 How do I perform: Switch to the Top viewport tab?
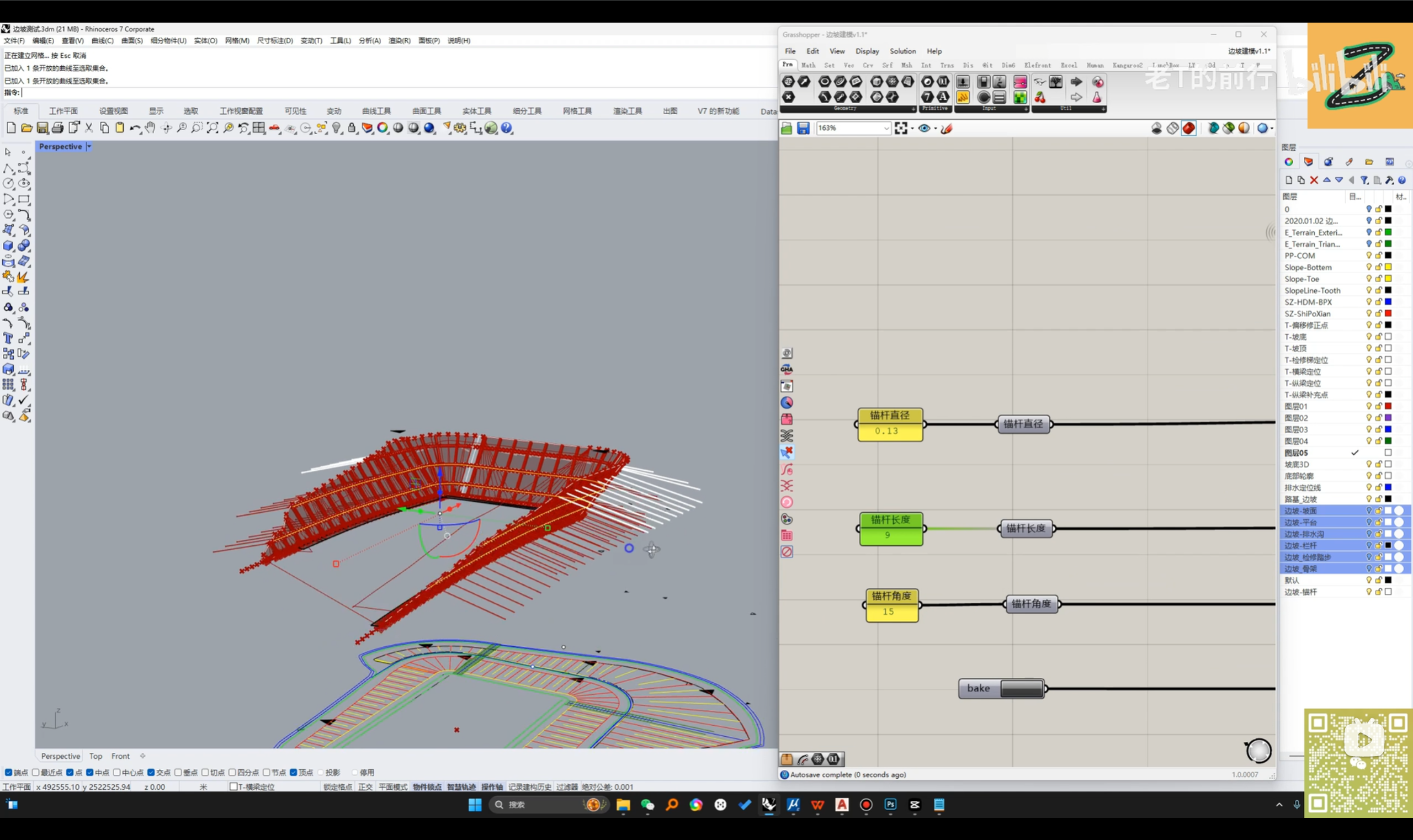point(95,756)
